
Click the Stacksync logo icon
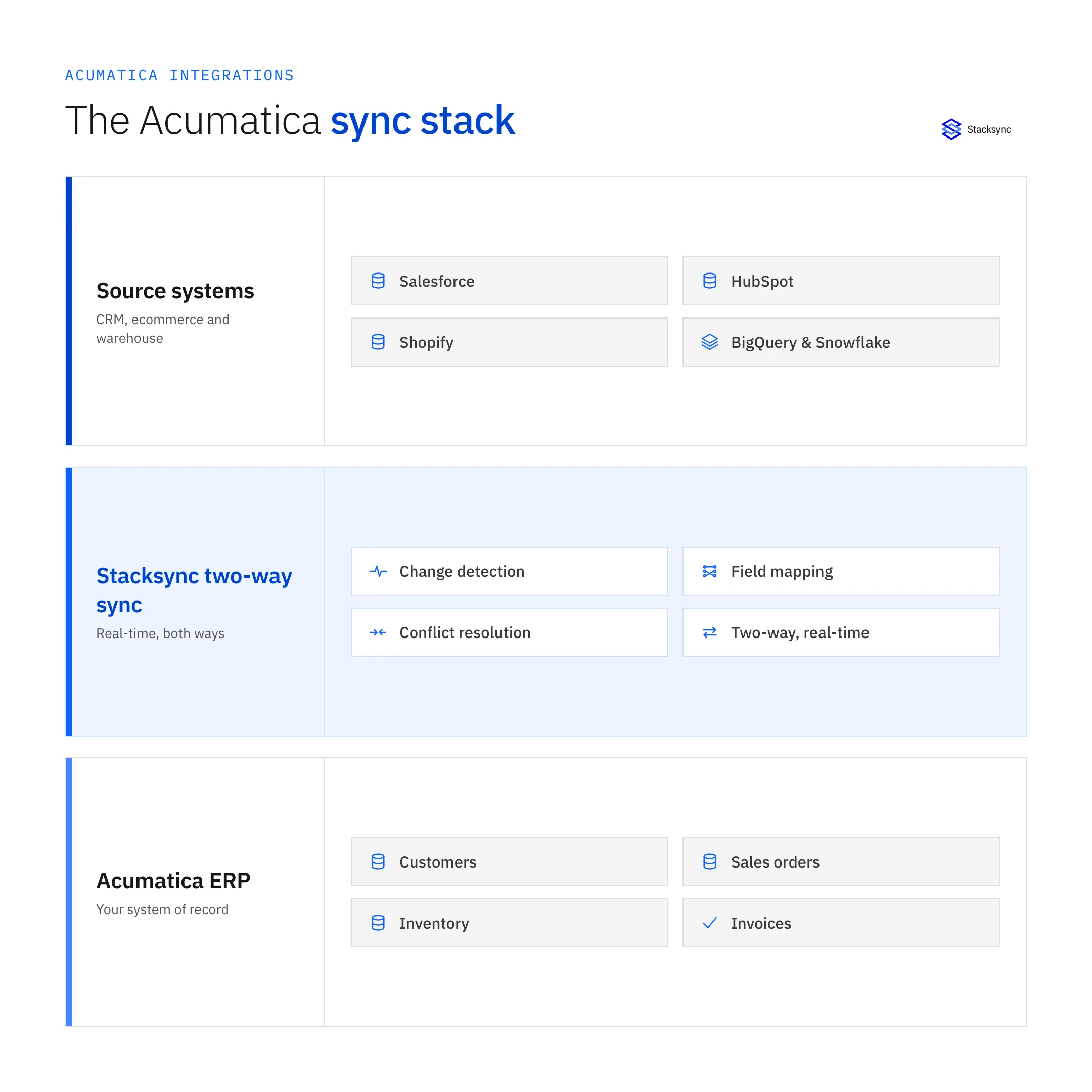[x=951, y=129]
